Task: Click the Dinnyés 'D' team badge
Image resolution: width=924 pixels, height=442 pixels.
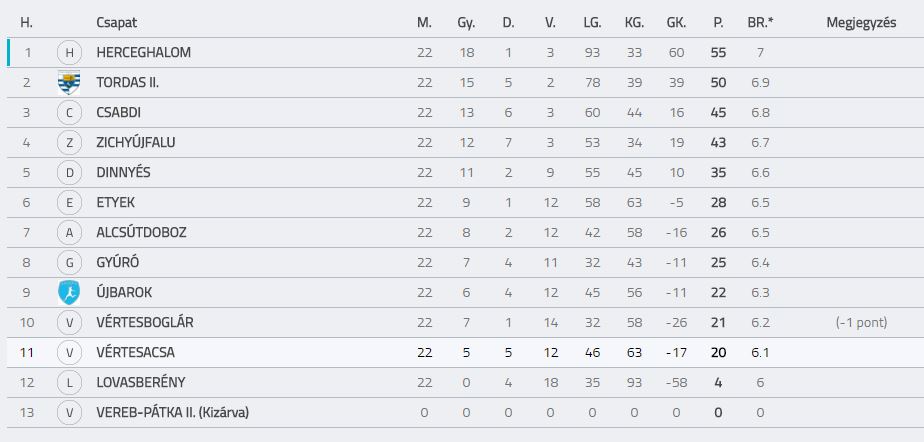Action: pos(69,173)
